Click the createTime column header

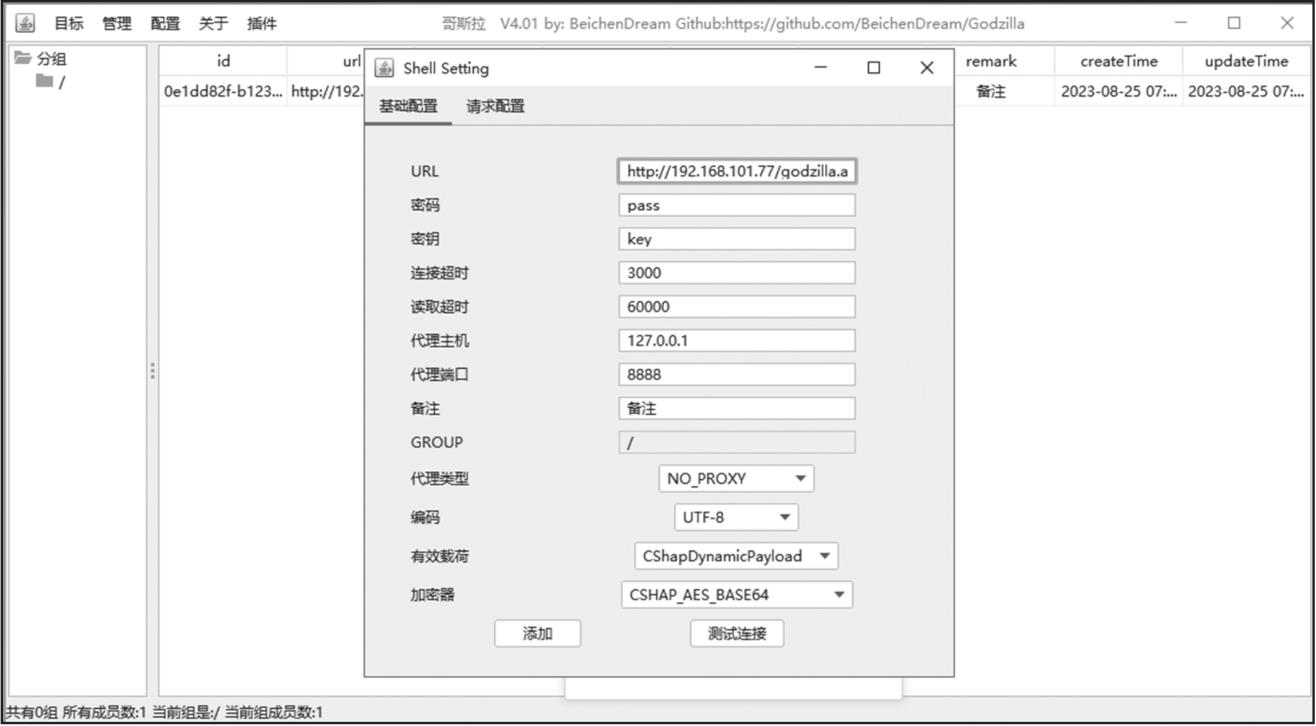(1119, 61)
